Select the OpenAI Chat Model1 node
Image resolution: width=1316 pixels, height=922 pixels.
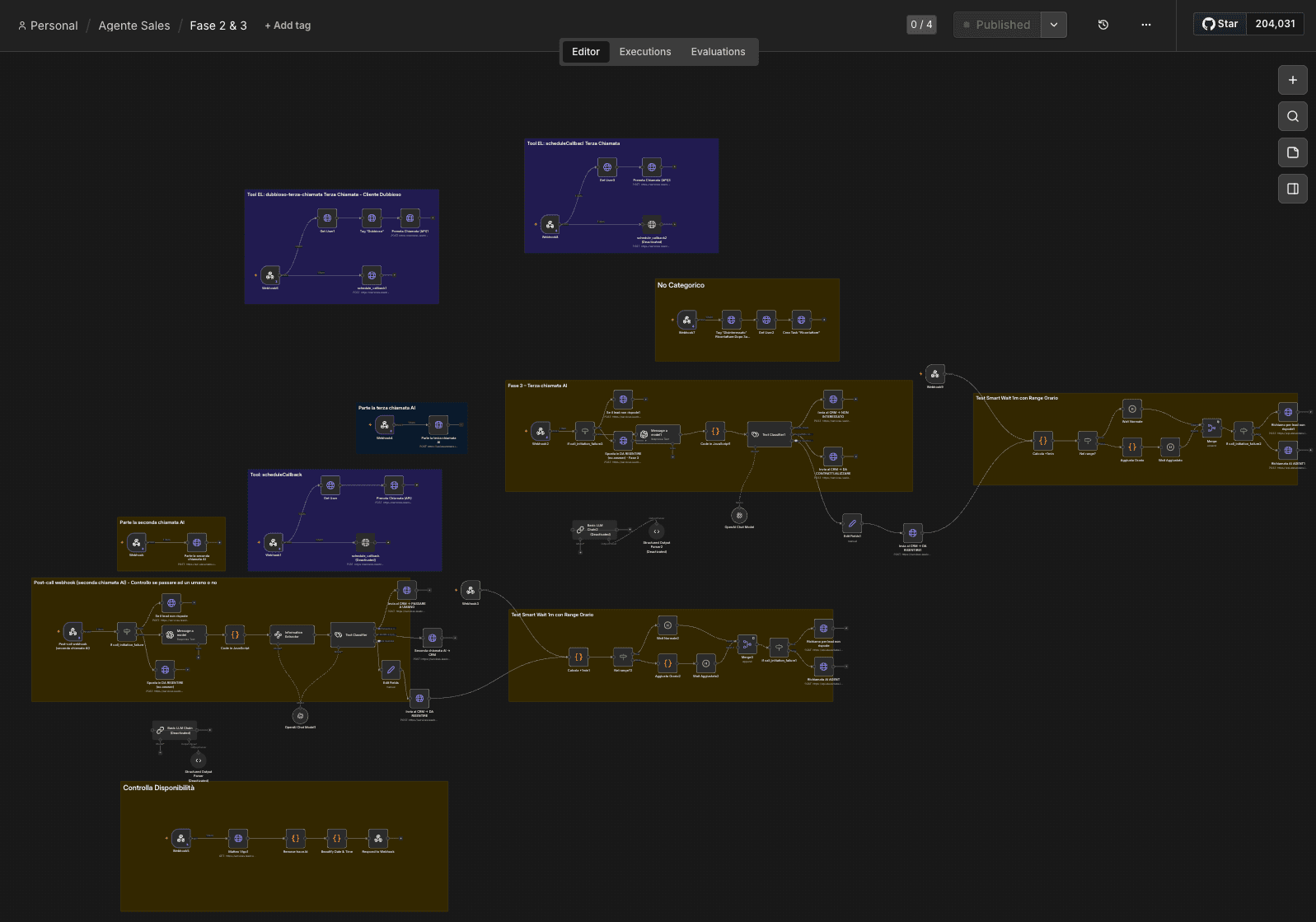tap(301, 716)
